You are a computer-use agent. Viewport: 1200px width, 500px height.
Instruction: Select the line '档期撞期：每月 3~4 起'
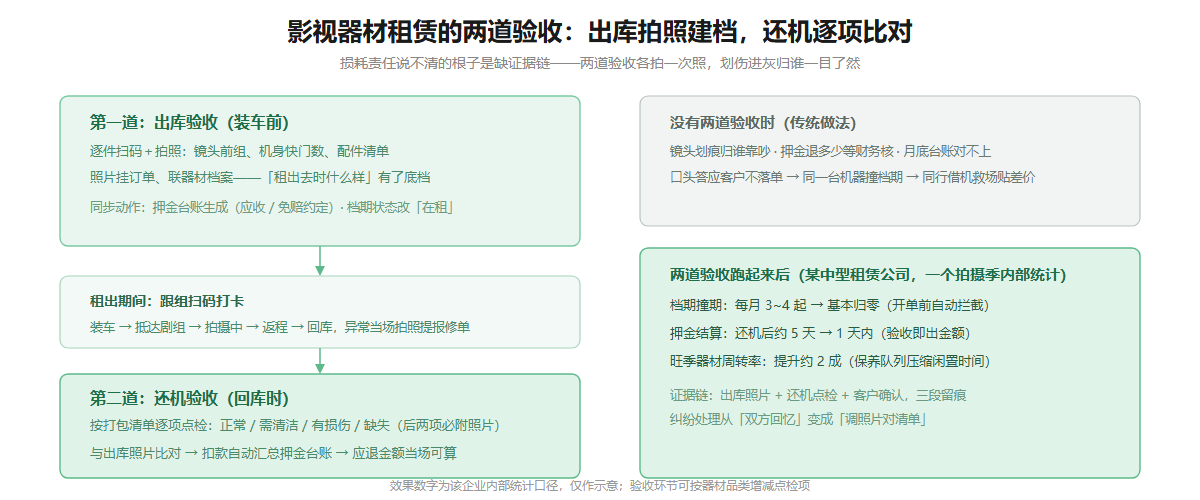pos(829,305)
